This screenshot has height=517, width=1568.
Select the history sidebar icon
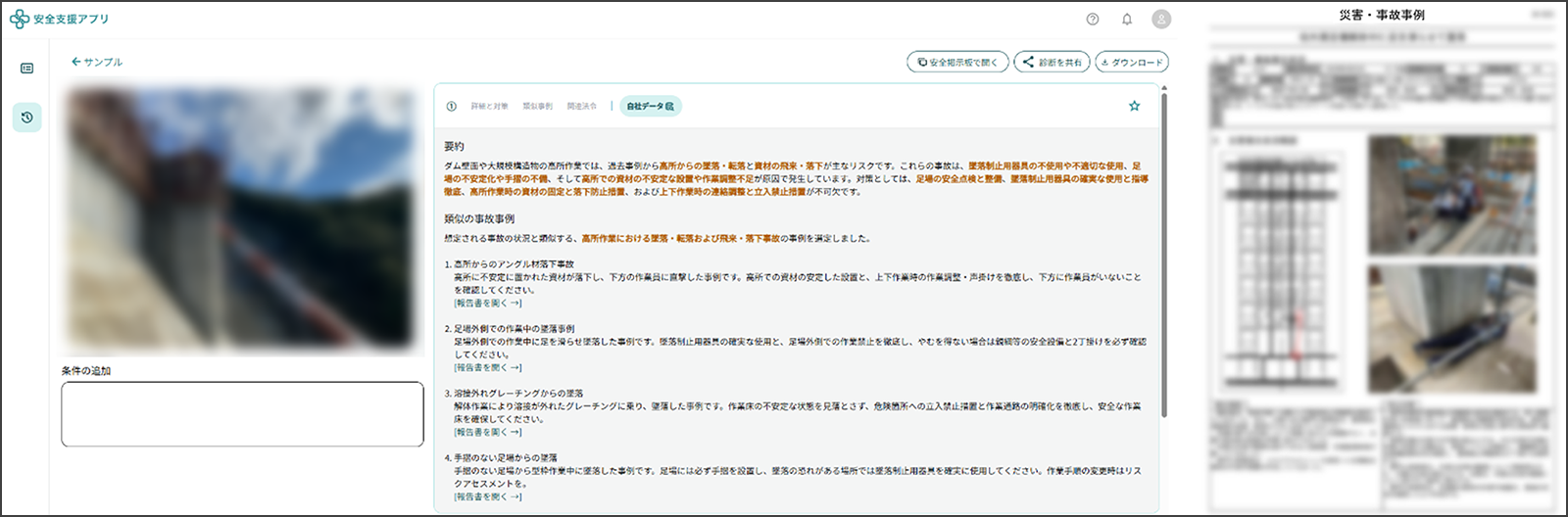(27, 117)
